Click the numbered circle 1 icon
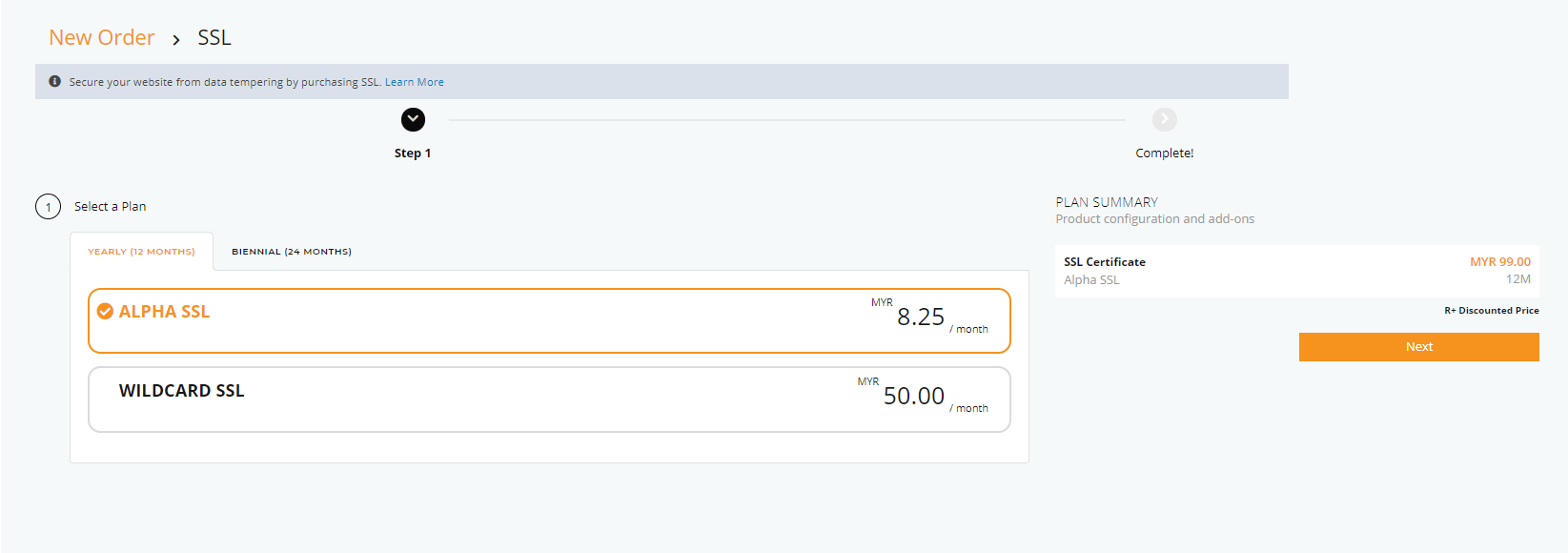The width and height of the screenshot is (1568, 553). (49, 207)
